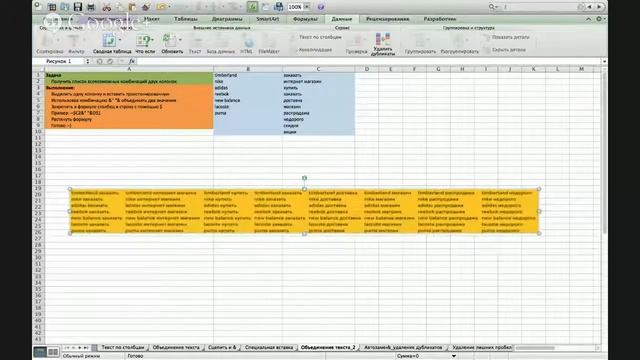Open the Таблицы ribbon tab

pyautogui.click(x=186, y=19)
